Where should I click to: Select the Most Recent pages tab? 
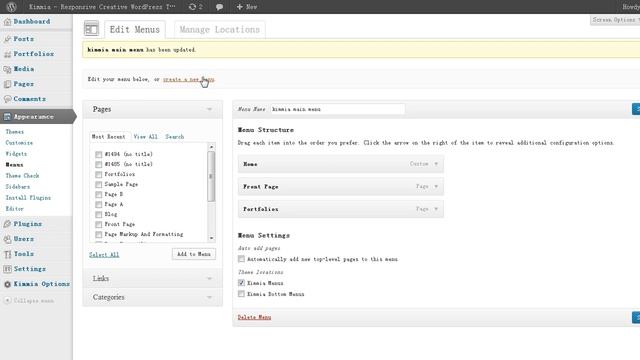pos(109,137)
